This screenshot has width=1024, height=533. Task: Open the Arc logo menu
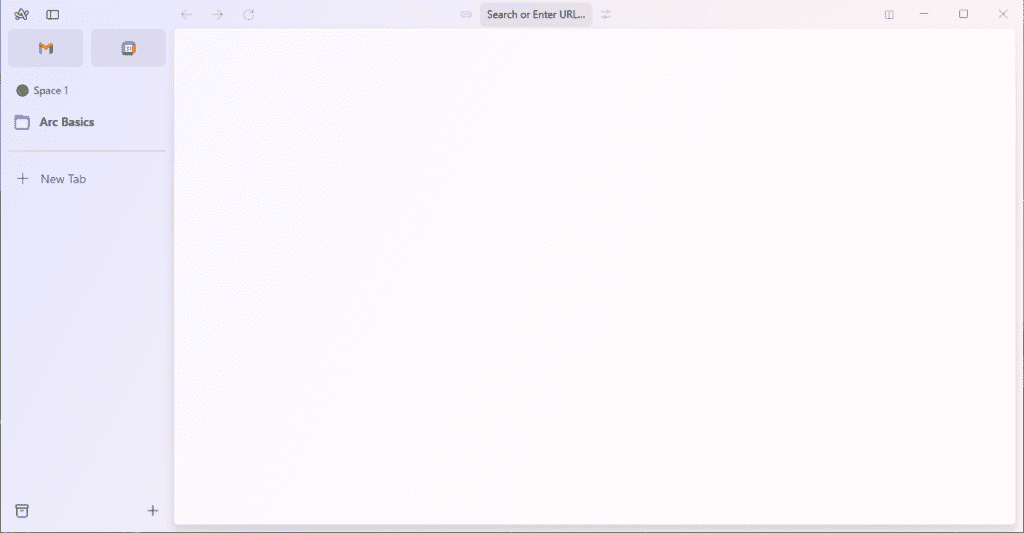coord(22,14)
